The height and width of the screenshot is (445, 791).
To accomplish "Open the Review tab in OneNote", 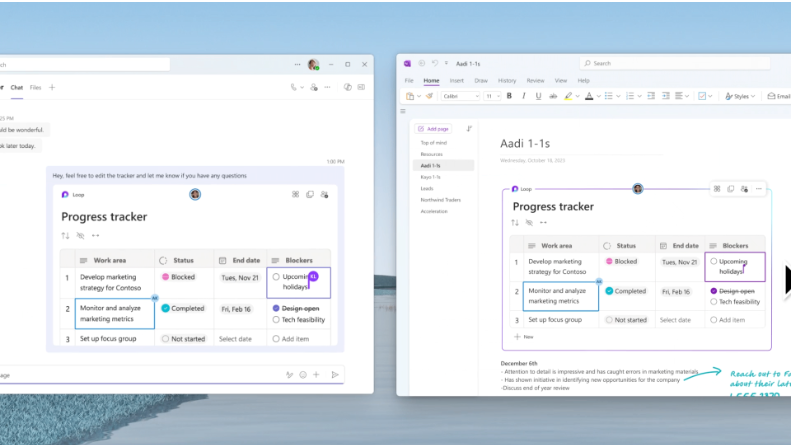I will [x=535, y=81].
